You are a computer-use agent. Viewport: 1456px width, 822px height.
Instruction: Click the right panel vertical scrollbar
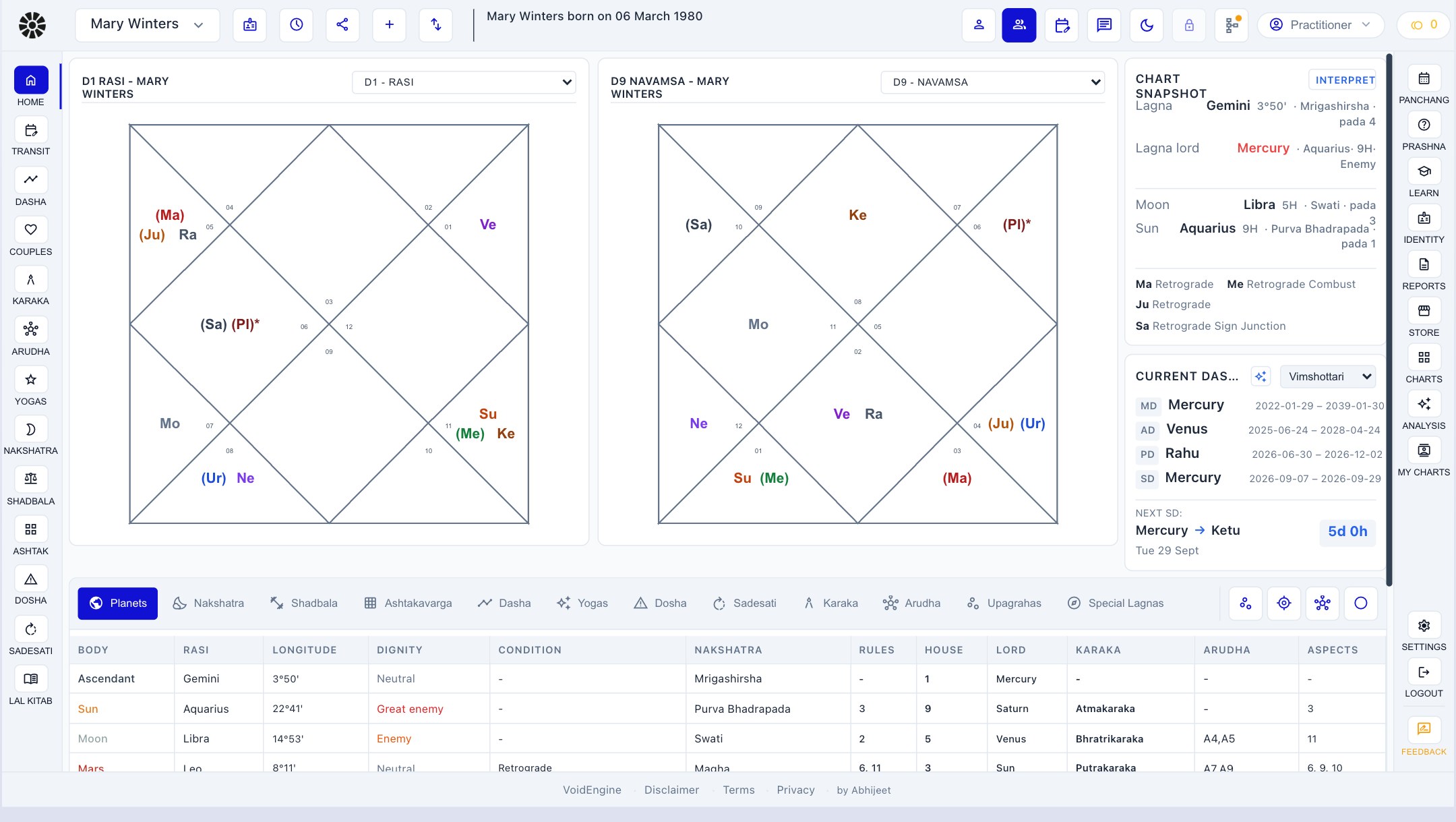[1389, 320]
